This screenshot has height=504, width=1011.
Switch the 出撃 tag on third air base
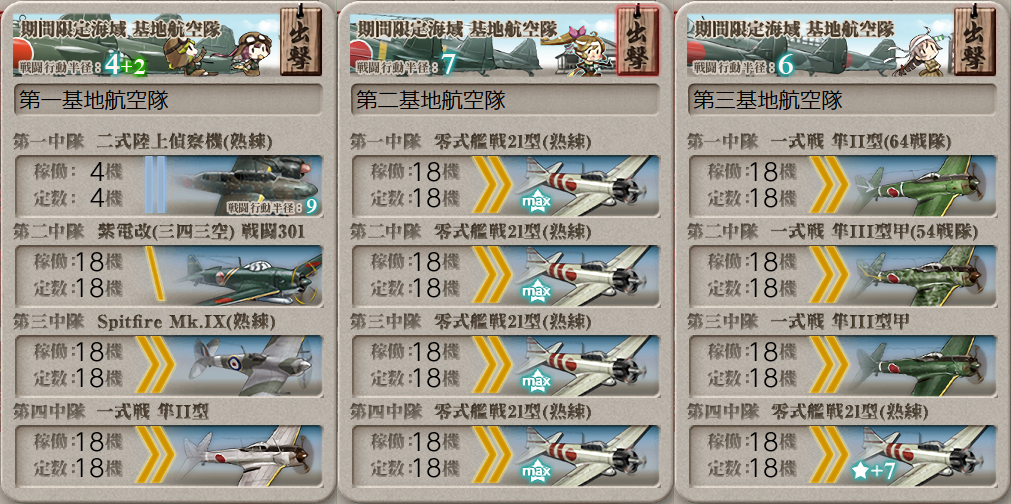pyautogui.click(x=974, y=41)
